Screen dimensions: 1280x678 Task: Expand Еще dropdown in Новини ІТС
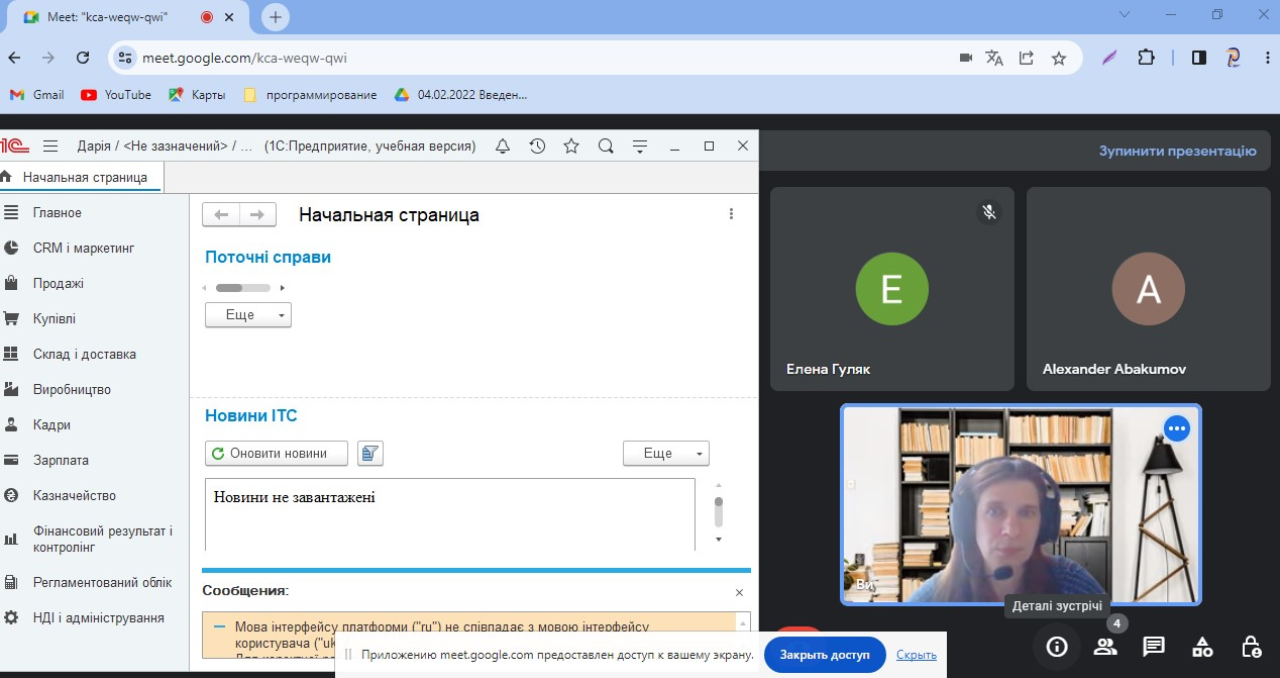click(665, 453)
